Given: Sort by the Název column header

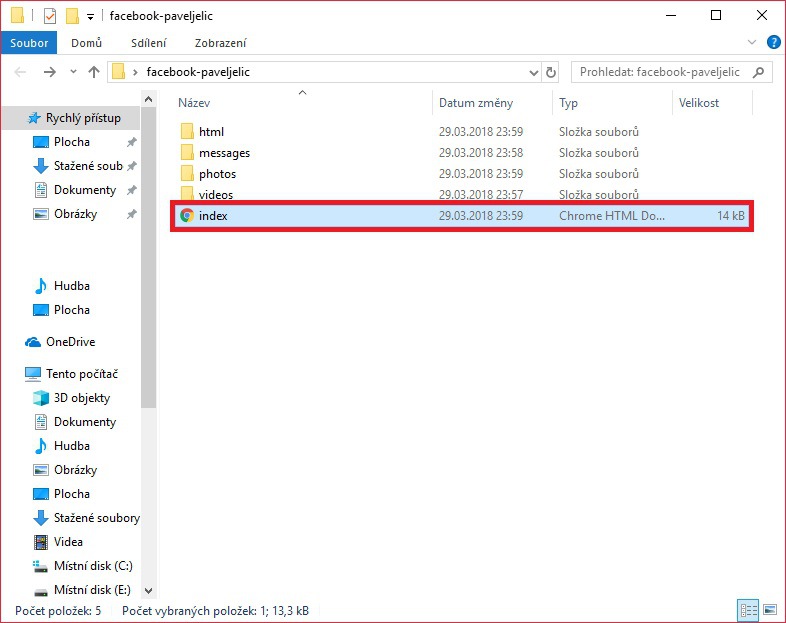Looking at the screenshot, I should pyautogui.click(x=194, y=103).
